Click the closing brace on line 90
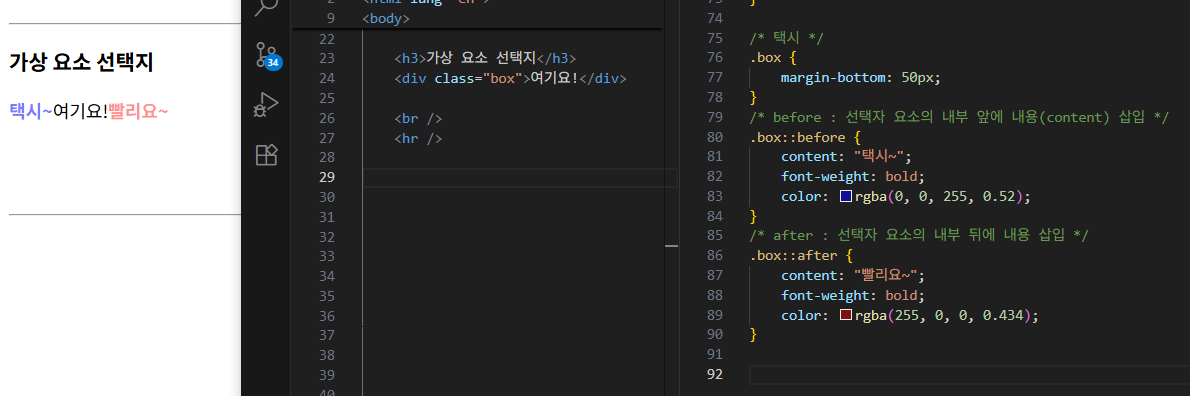Screen dimensions: 1190x396 [x=753, y=335]
